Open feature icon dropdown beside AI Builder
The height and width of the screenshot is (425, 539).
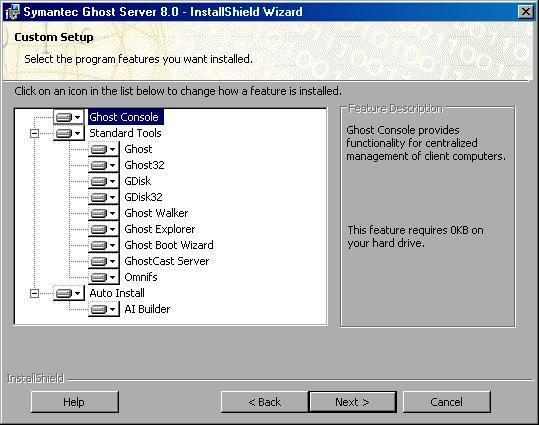click(103, 309)
